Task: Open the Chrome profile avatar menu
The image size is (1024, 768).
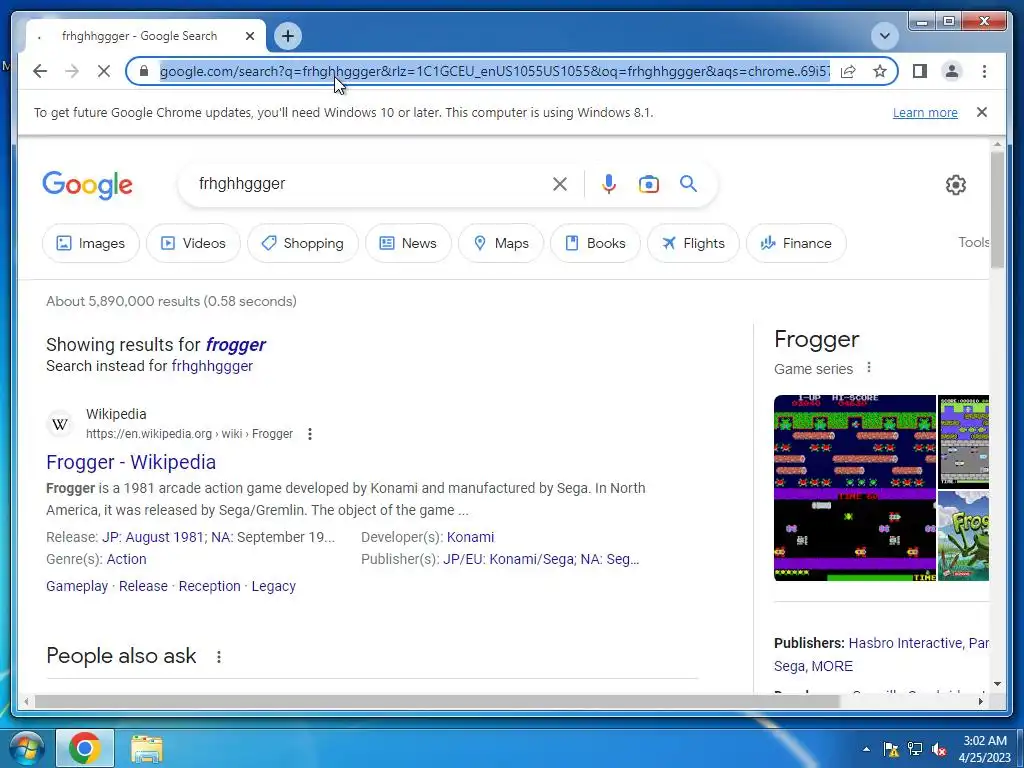Action: pos(952,71)
